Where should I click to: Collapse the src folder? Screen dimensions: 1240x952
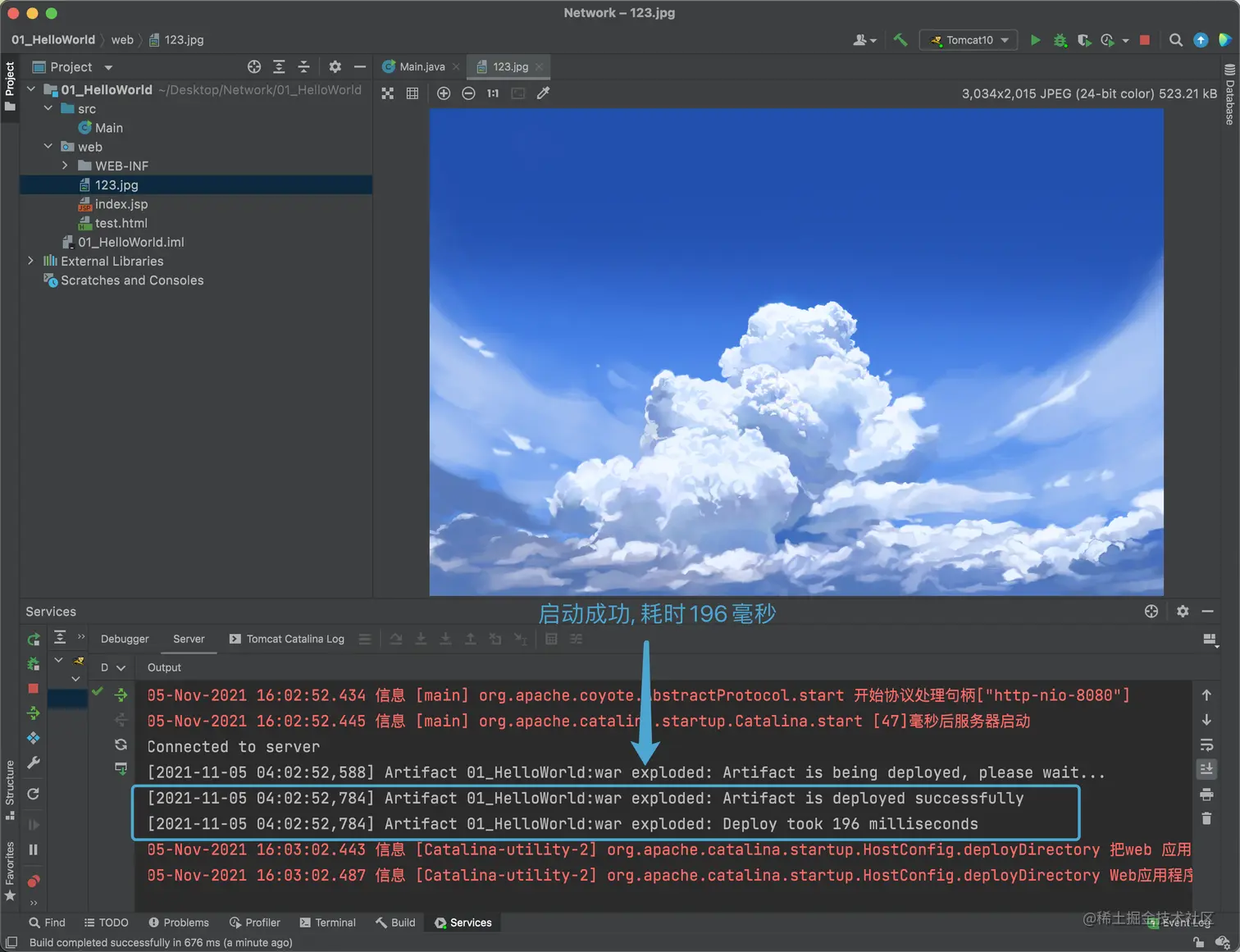pyautogui.click(x=48, y=108)
